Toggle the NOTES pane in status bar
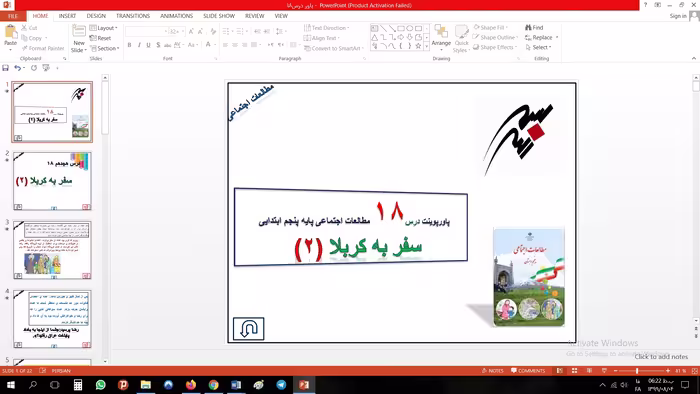The width and height of the screenshot is (700, 394). pyautogui.click(x=492, y=371)
